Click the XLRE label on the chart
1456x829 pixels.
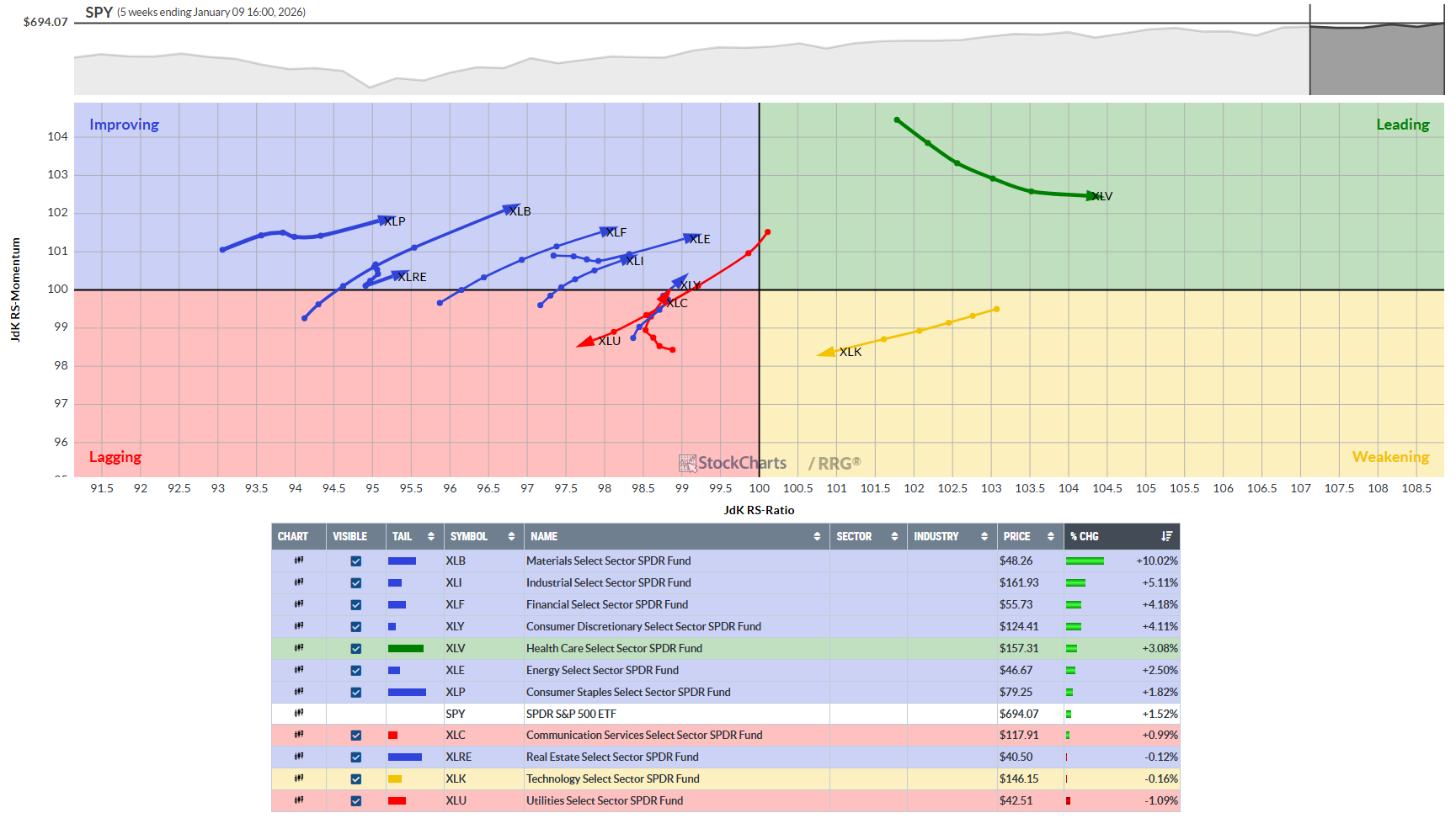point(413,277)
